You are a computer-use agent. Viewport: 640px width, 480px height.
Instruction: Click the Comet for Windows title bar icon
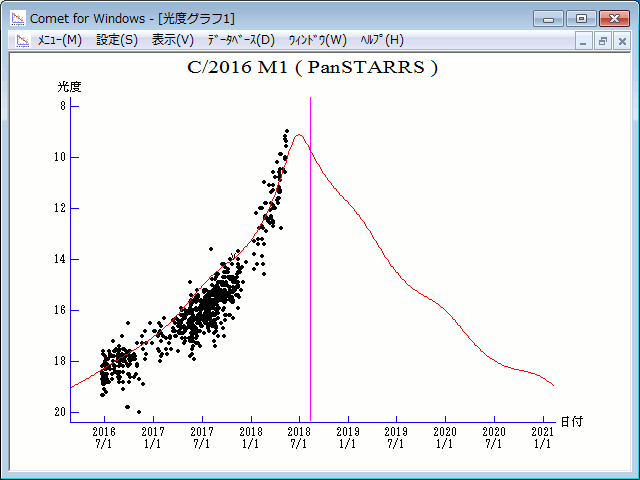[16, 18]
